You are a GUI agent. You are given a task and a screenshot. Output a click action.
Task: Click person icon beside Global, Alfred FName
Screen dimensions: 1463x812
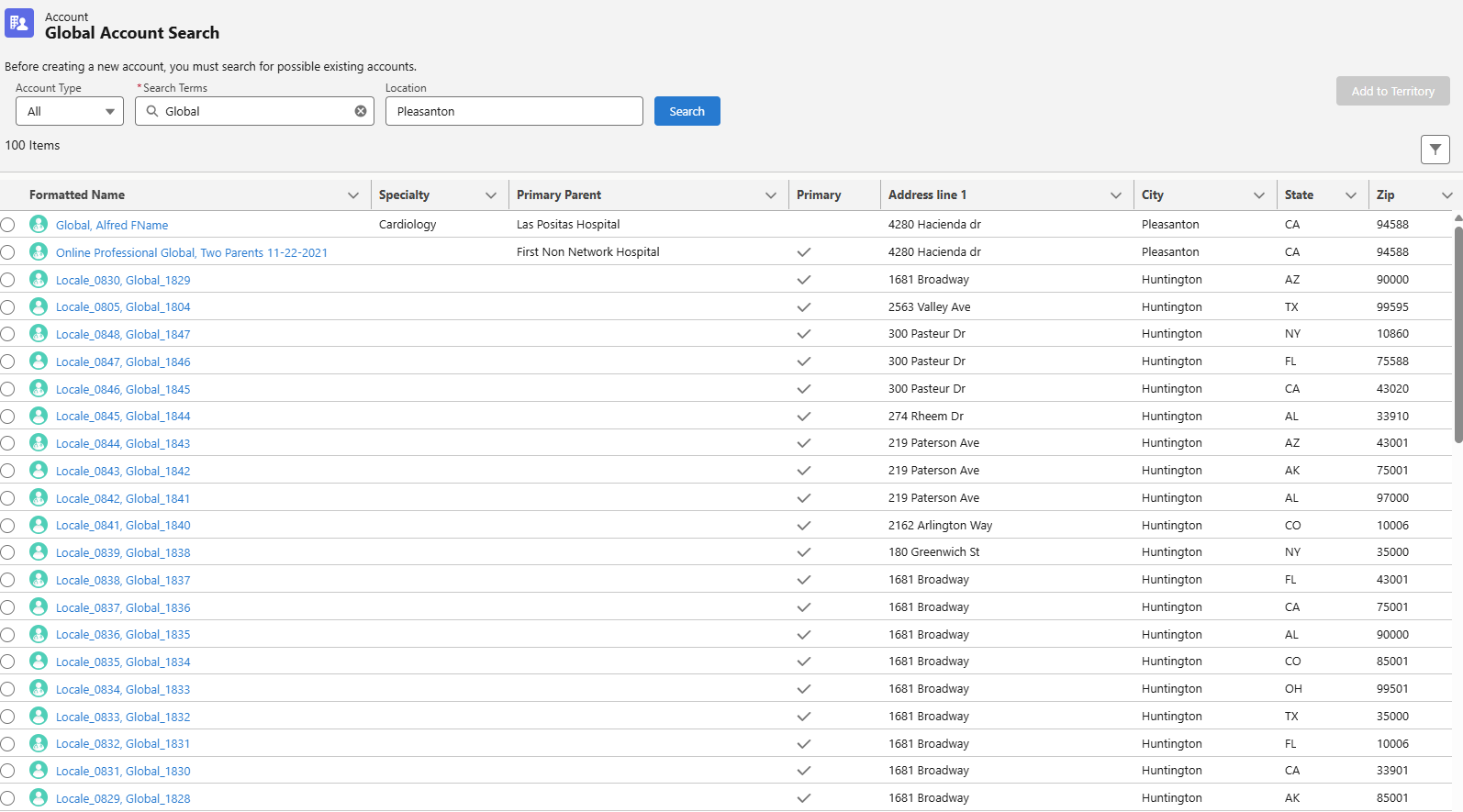click(x=39, y=224)
